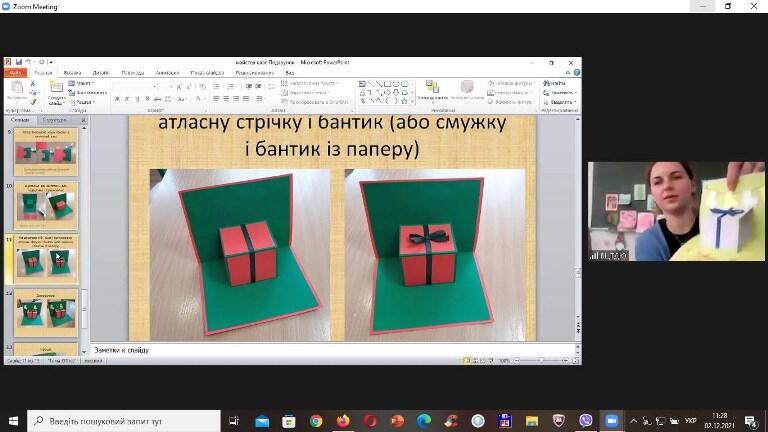This screenshot has width=768, height=432.
Task: Select the oval shape in the shapes gallery
Action: tap(396, 84)
